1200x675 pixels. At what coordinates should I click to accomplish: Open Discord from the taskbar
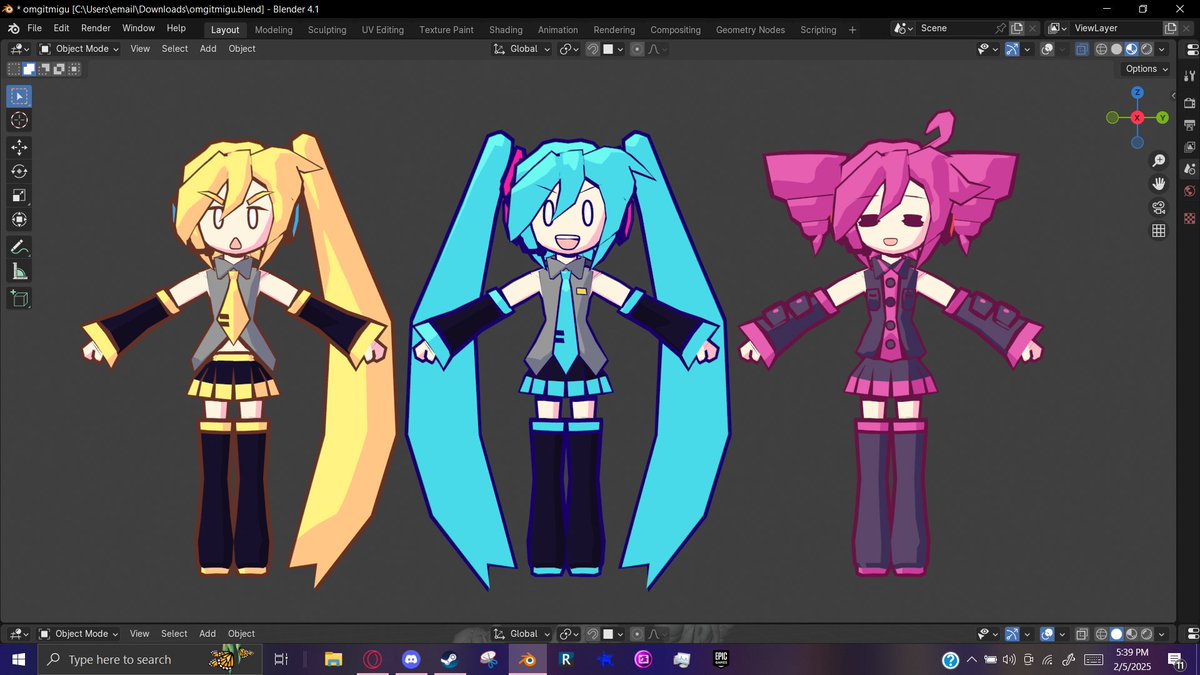click(x=410, y=660)
